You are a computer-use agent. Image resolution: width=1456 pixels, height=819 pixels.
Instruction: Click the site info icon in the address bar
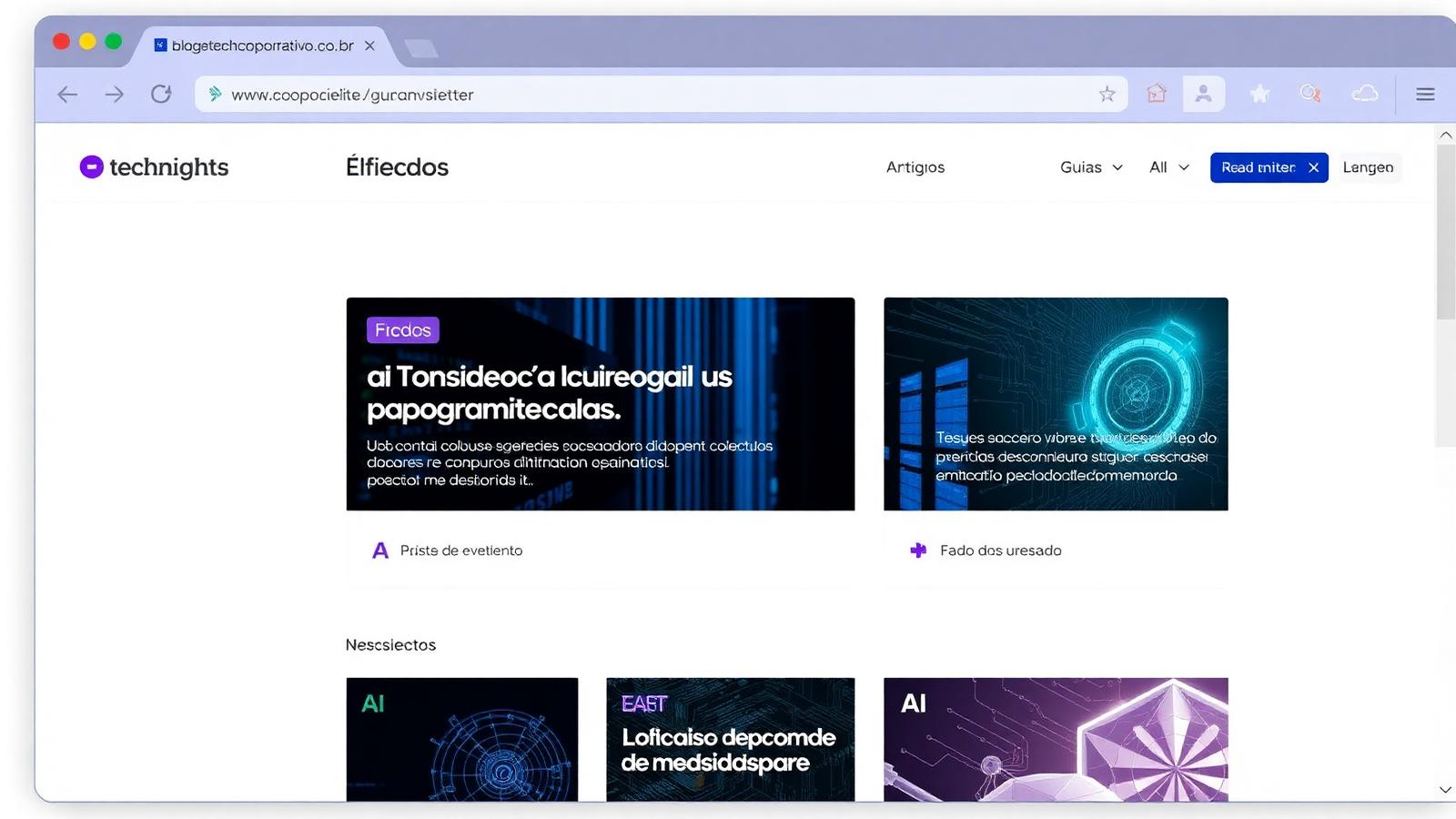click(x=215, y=94)
